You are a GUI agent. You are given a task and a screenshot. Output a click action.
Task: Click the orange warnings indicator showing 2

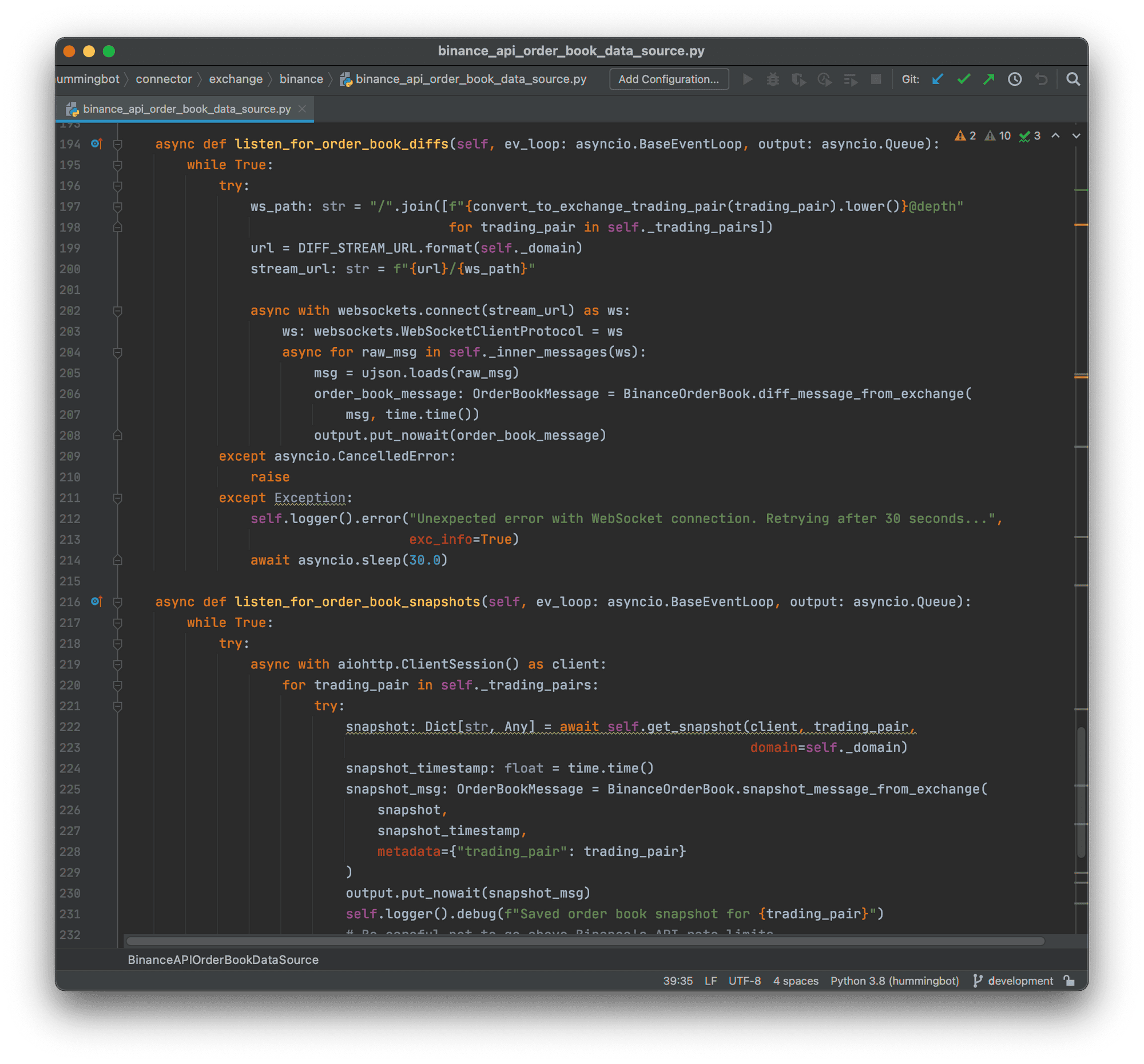tap(965, 136)
